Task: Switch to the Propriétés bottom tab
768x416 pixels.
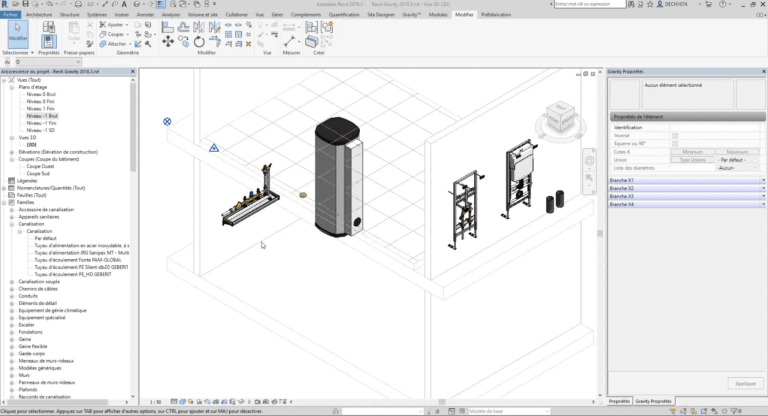Action: tap(618, 401)
